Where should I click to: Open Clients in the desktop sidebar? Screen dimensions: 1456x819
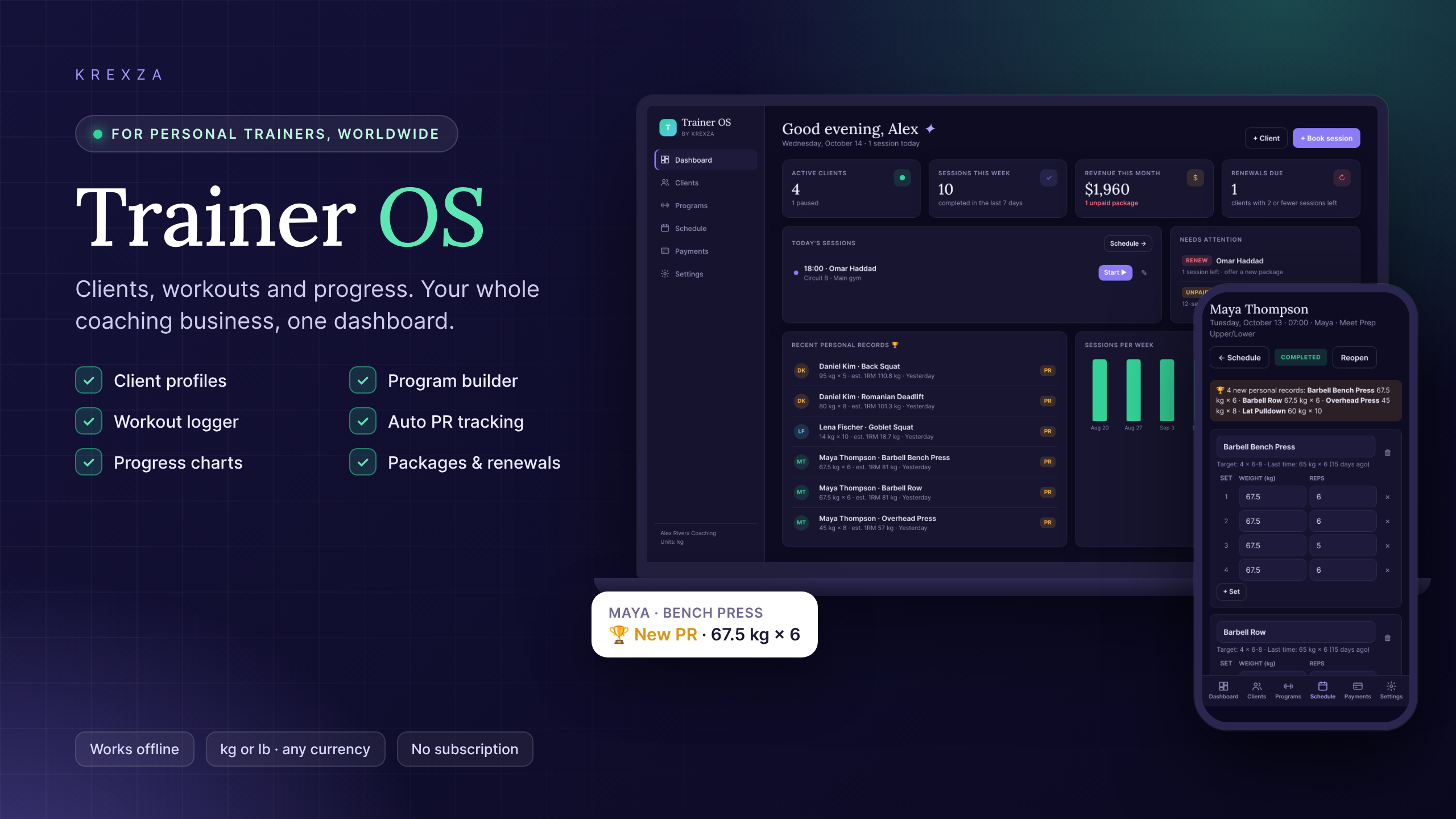click(x=705, y=183)
